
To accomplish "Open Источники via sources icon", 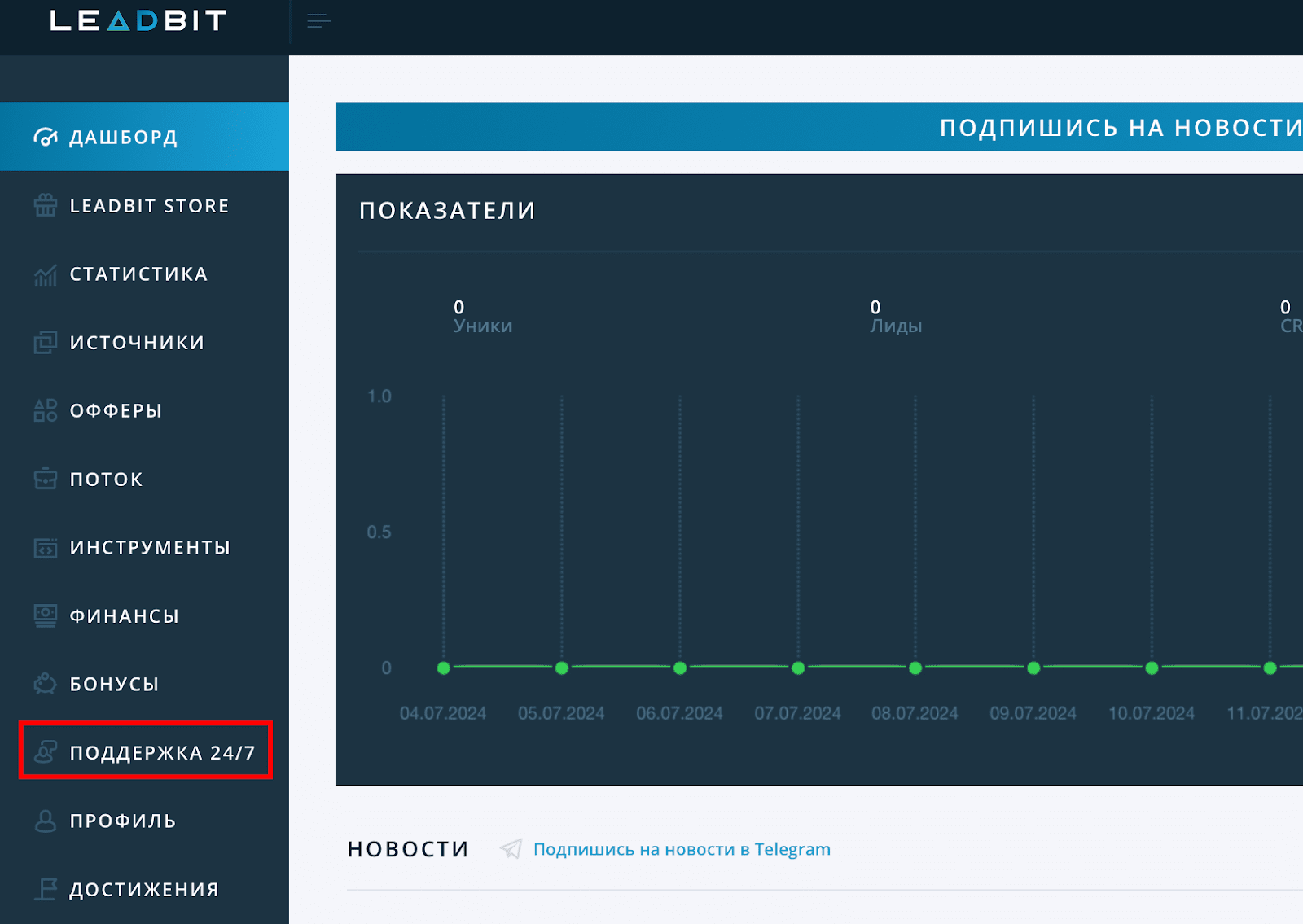I will [45, 342].
